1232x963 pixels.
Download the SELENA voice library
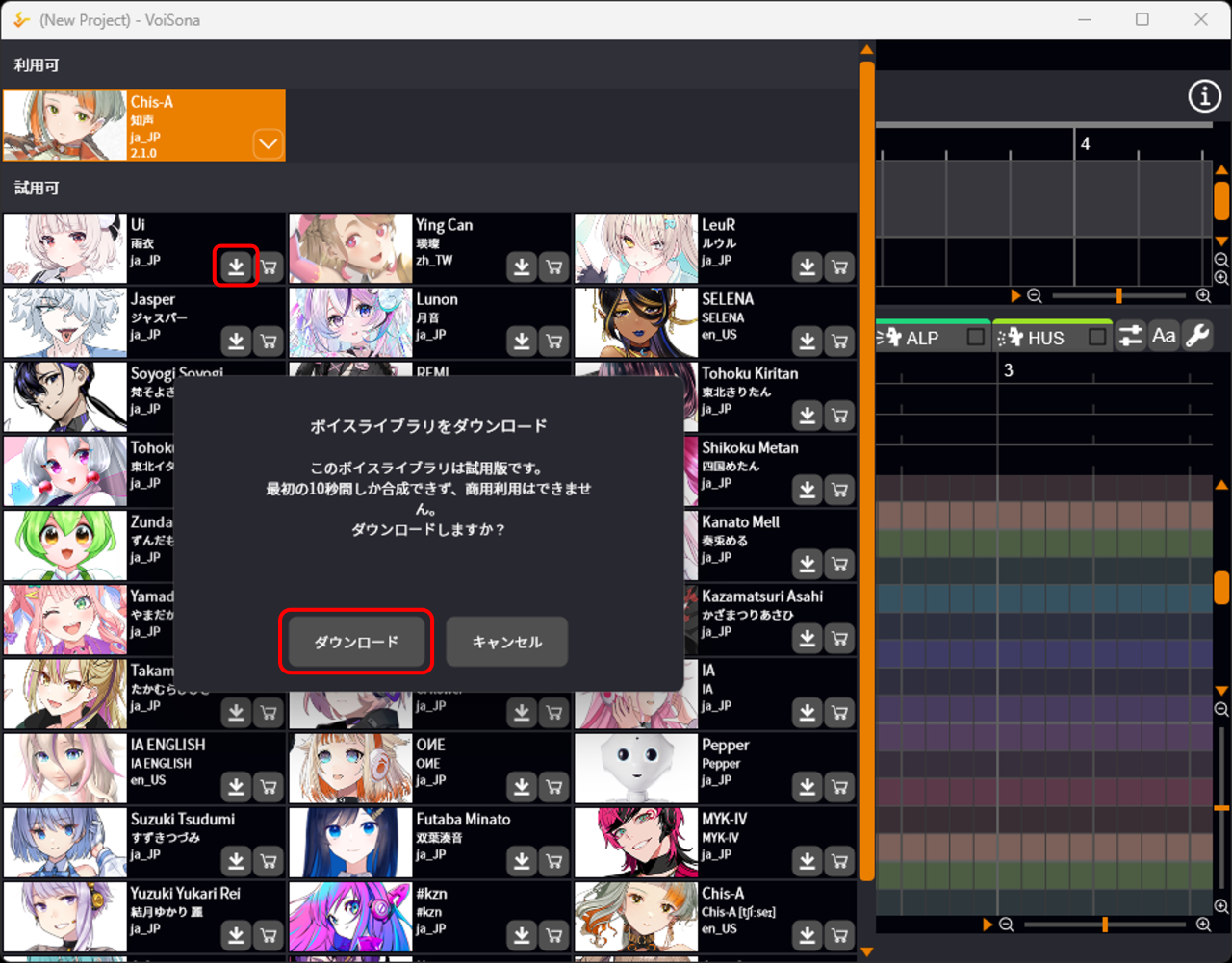tap(808, 341)
